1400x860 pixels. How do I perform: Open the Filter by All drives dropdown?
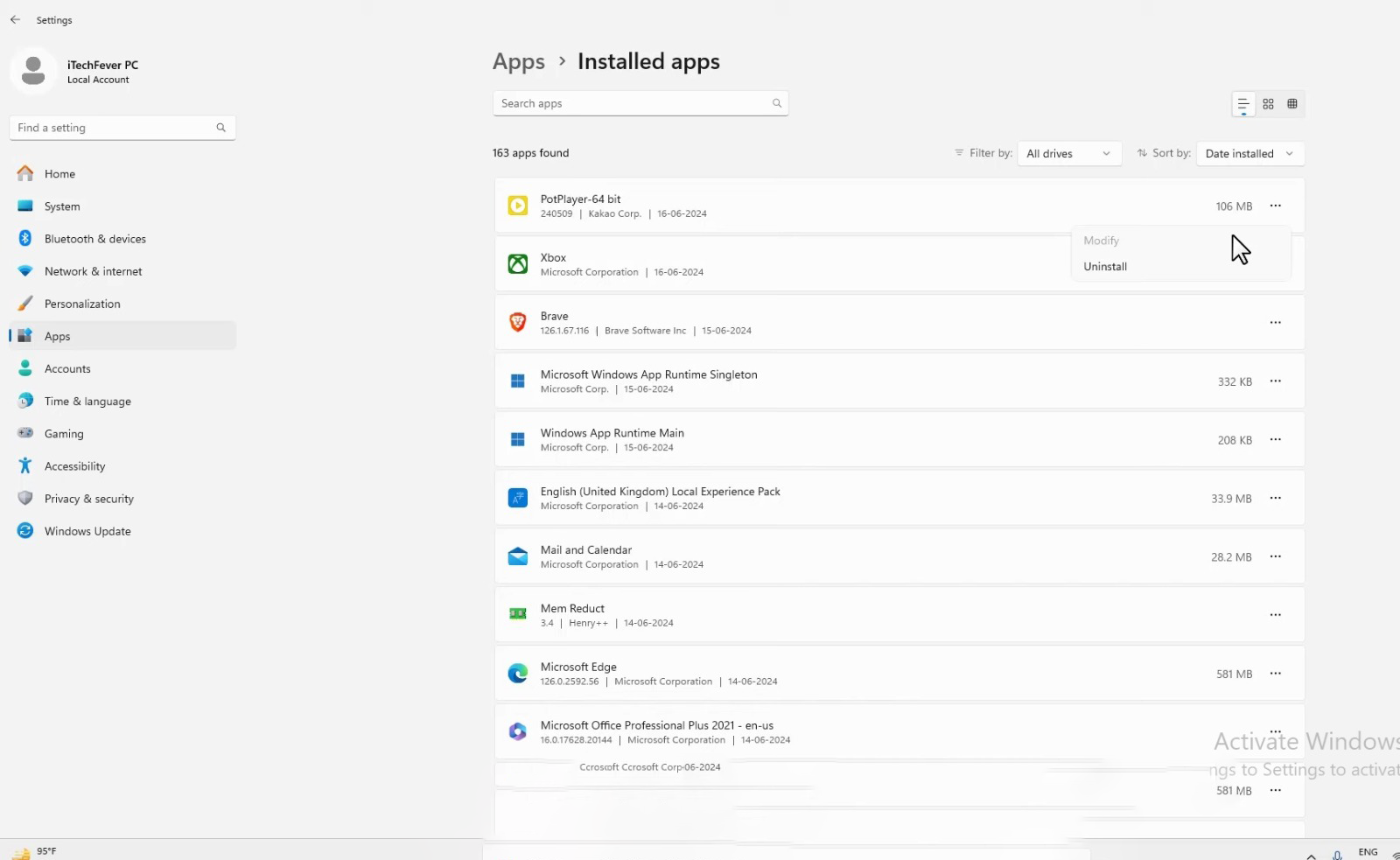pos(1069,153)
